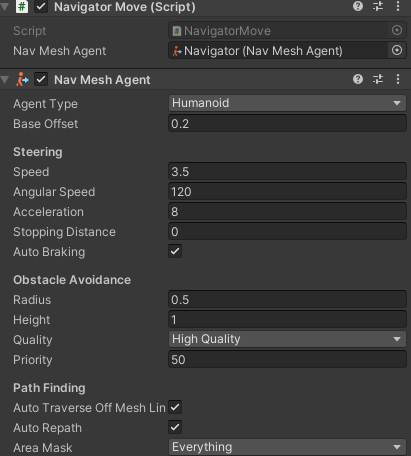Uncheck the Auto Repath option
This screenshot has height=456, width=411.
pos(175,427)
